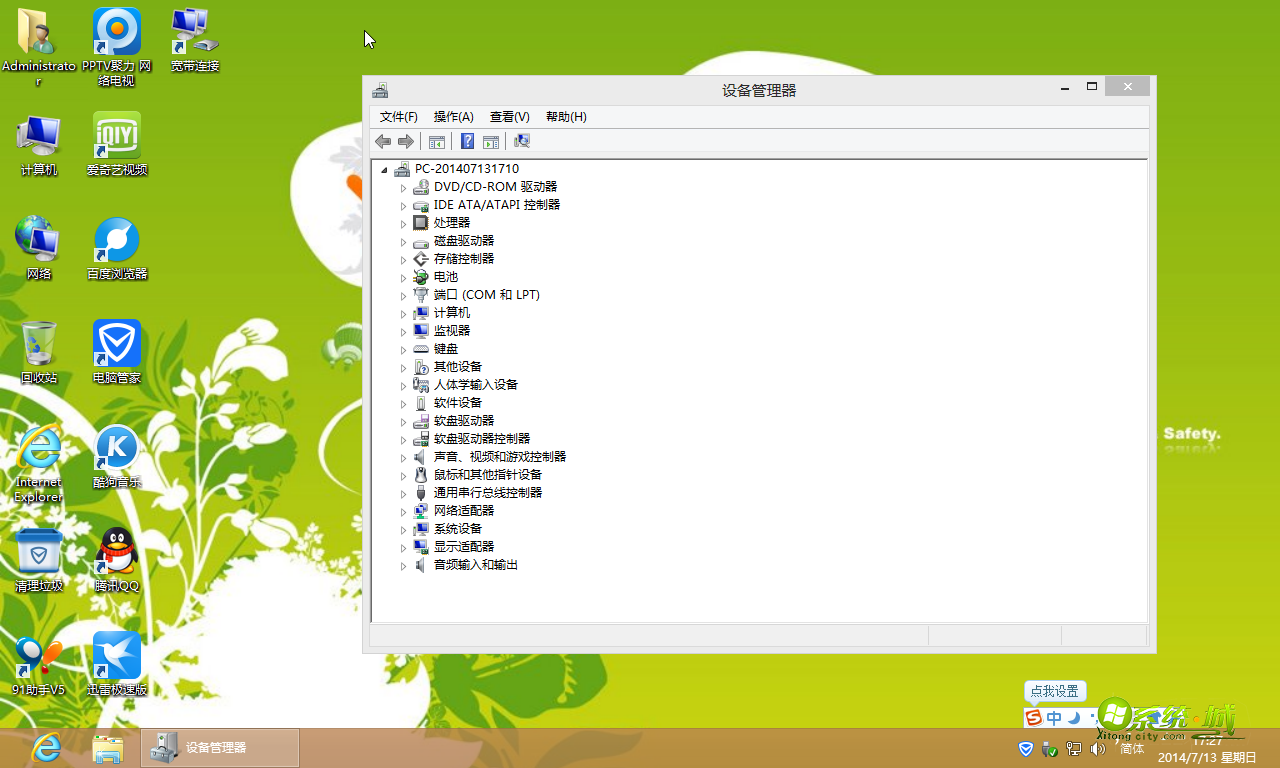Expand the 网络适配器 tree node
Viewport: 1280px width, 768px height.
point(404,511)
